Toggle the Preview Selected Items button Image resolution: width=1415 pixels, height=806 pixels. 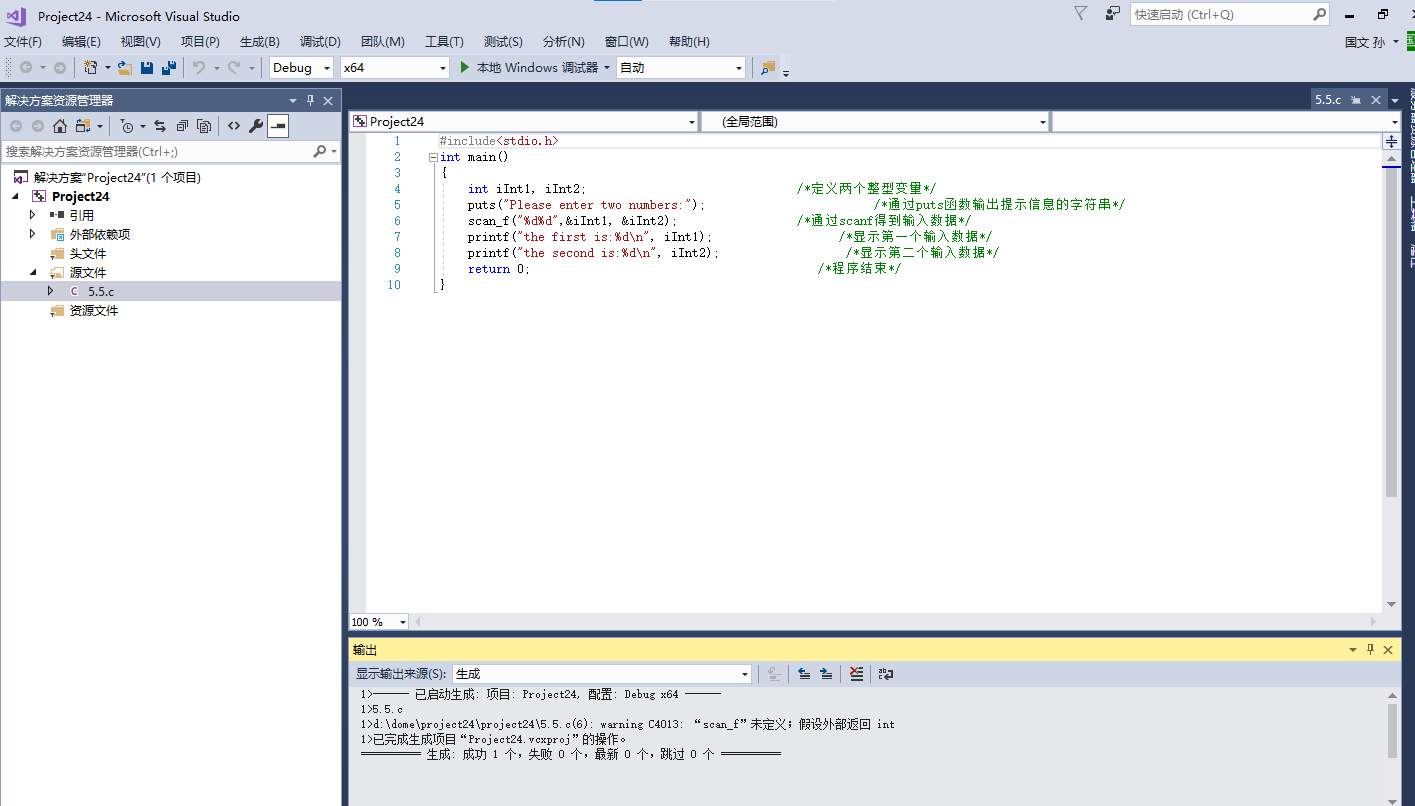[278, 126]
